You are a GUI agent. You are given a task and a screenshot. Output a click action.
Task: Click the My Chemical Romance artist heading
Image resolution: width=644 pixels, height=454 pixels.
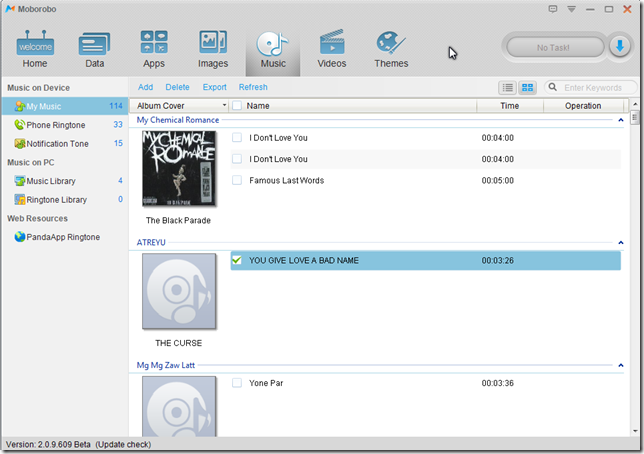(x=178, y=120)
